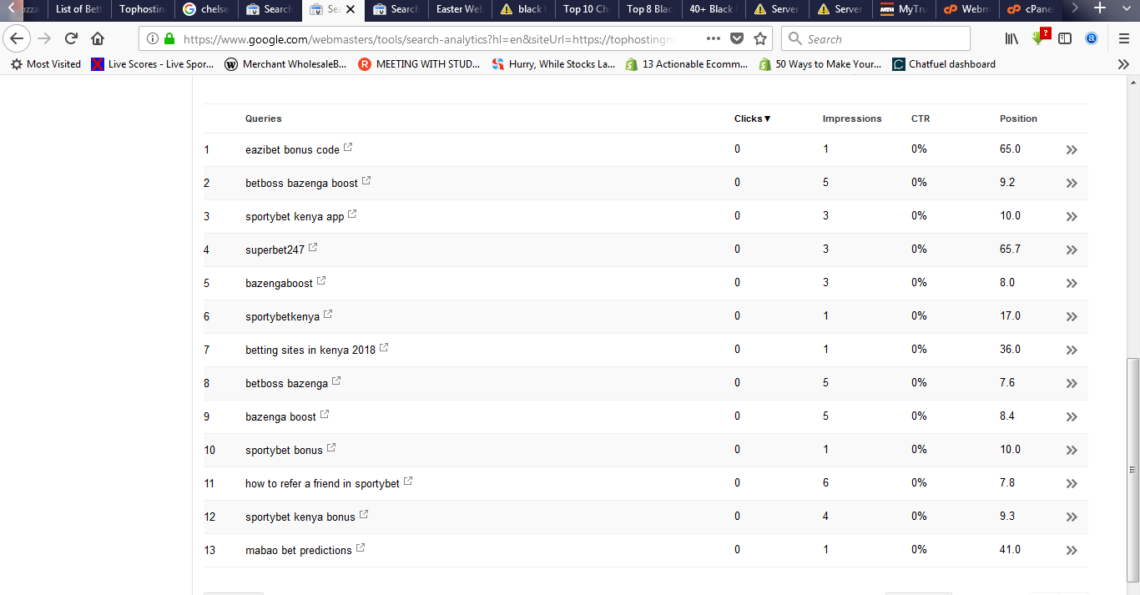Open the Library icon in toolbar
This screenshot has width=1140, height=595.
1011,39
